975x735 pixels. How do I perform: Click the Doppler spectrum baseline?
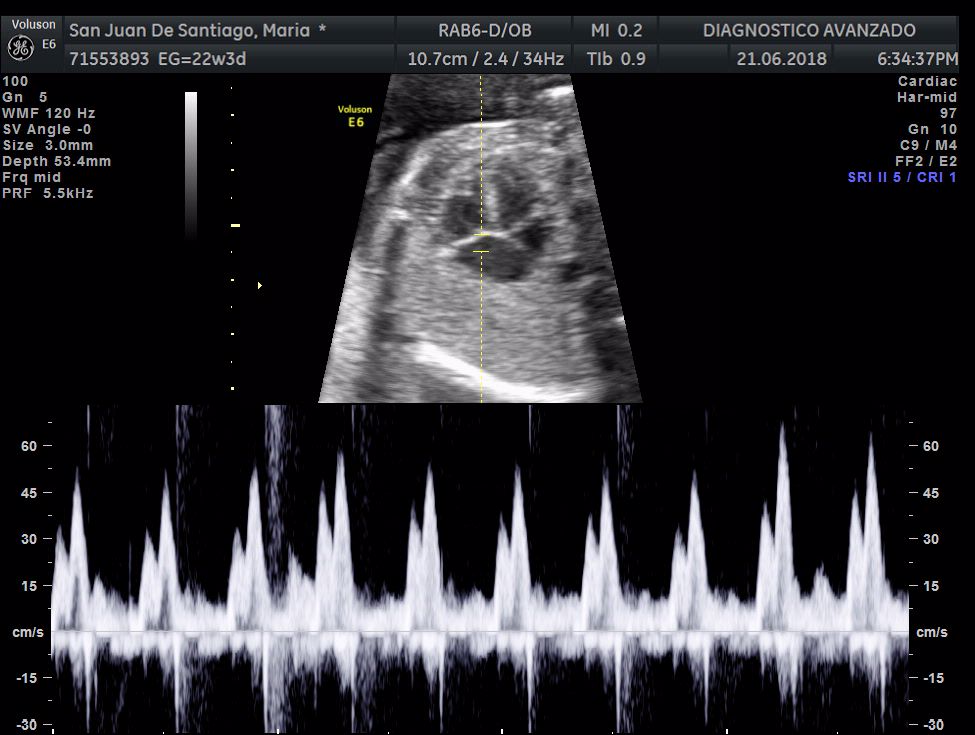[480, 632]
